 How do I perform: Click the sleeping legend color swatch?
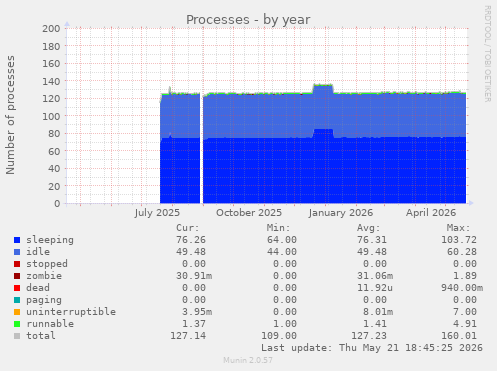[17, 240]
